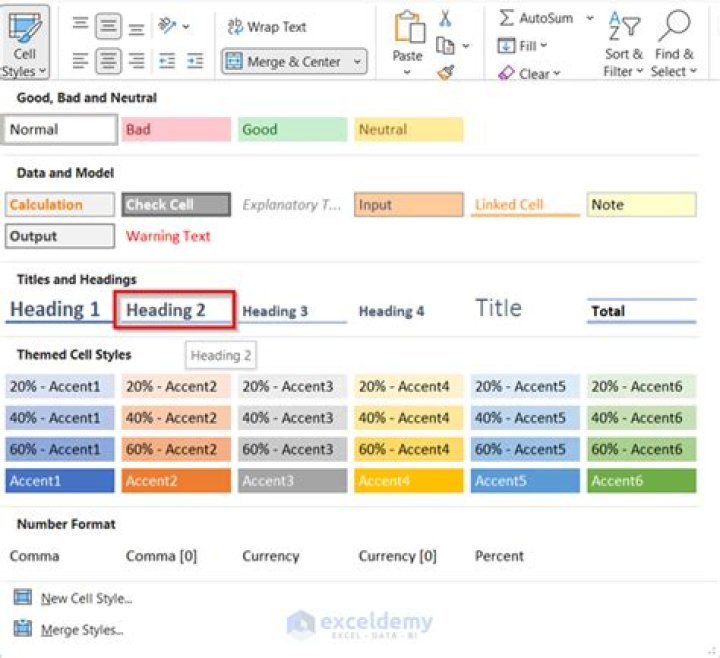Apply Currency [0] number format
Viewport: 720px width, 658px height.
(x=397, y=556)
